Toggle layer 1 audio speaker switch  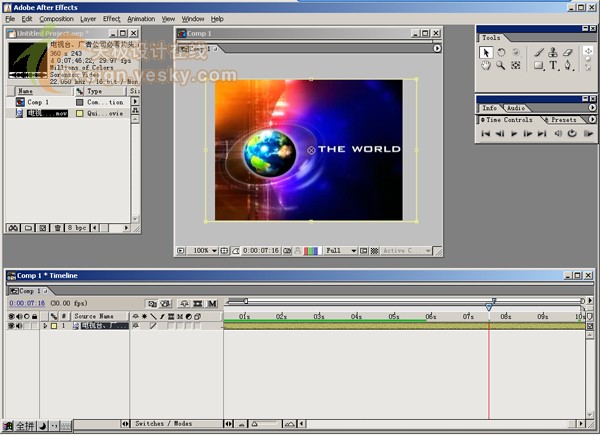(x=19, y=326)
